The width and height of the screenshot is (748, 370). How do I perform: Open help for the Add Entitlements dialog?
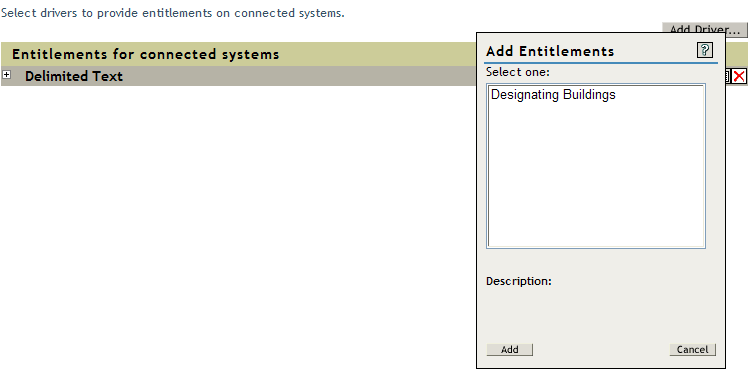(x=705, y=50)
